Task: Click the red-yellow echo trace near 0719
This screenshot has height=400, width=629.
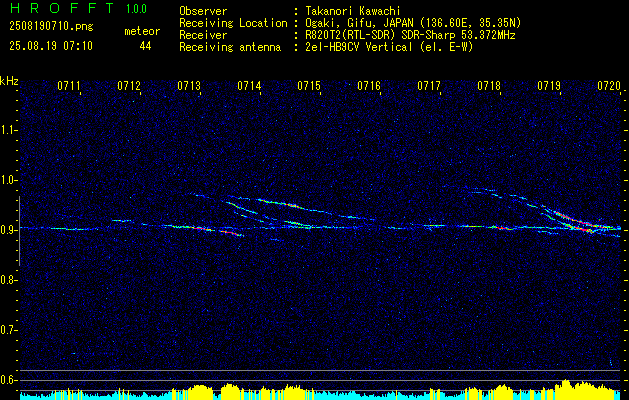Action: pyautogui.click(x=576, y=221)
